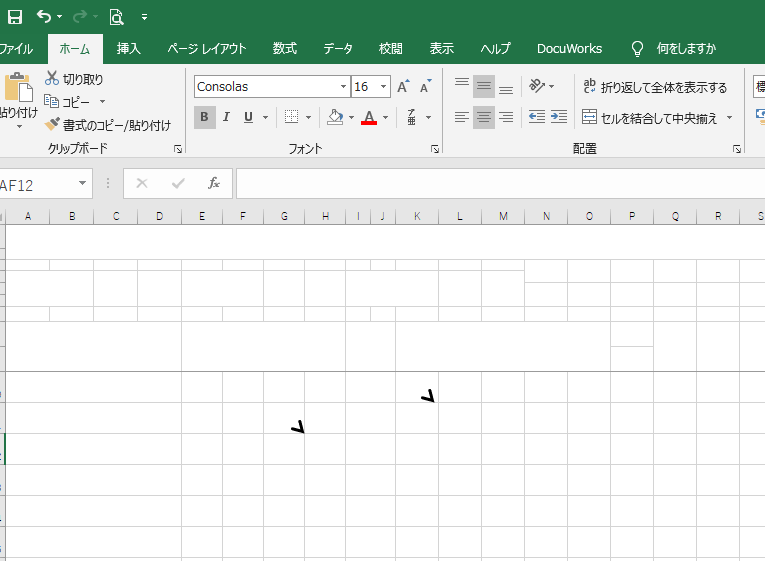Click the Undo arrow icon
Image resolution: width=765 pixels, height=561 pixels.
(44, 17)
